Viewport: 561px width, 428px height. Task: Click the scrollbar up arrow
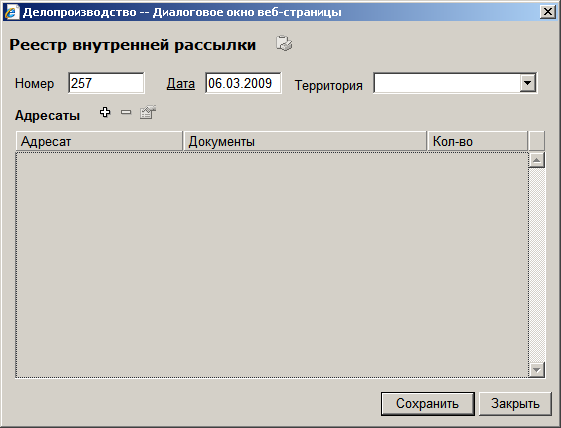pos(537,160)
